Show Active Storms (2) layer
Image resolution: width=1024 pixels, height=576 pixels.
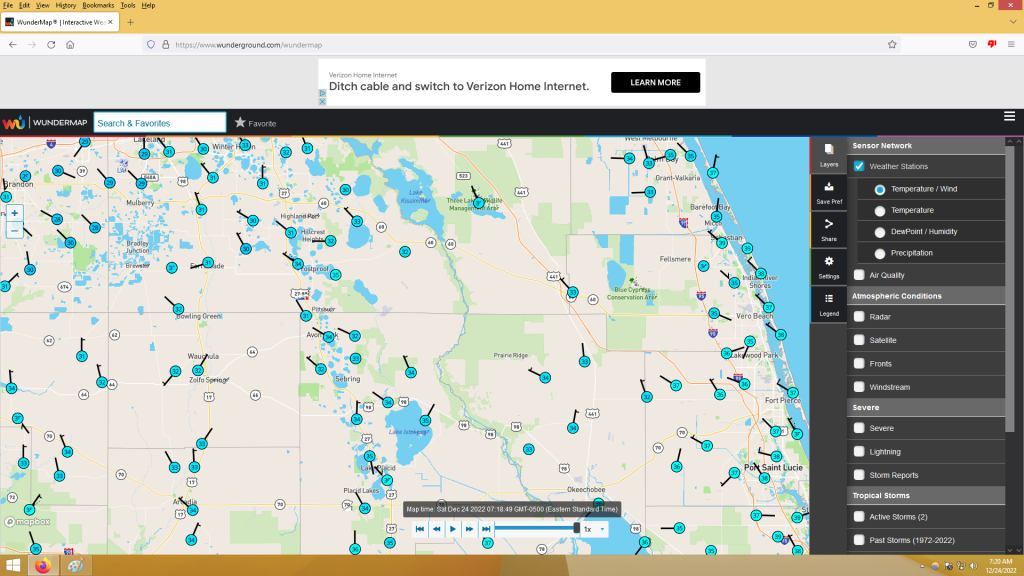pyautogui.click(x=859, y=517)
